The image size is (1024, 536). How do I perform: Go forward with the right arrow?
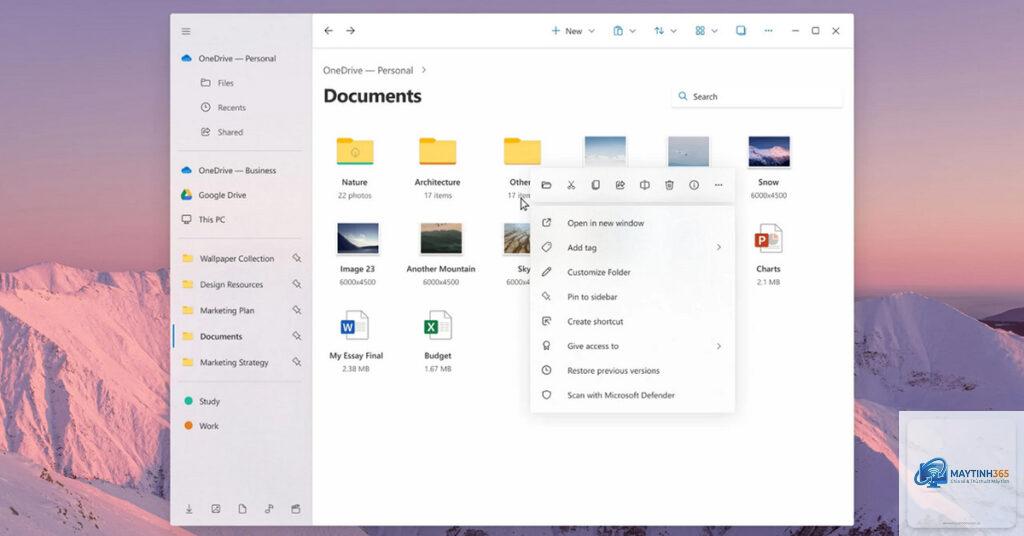351,31
